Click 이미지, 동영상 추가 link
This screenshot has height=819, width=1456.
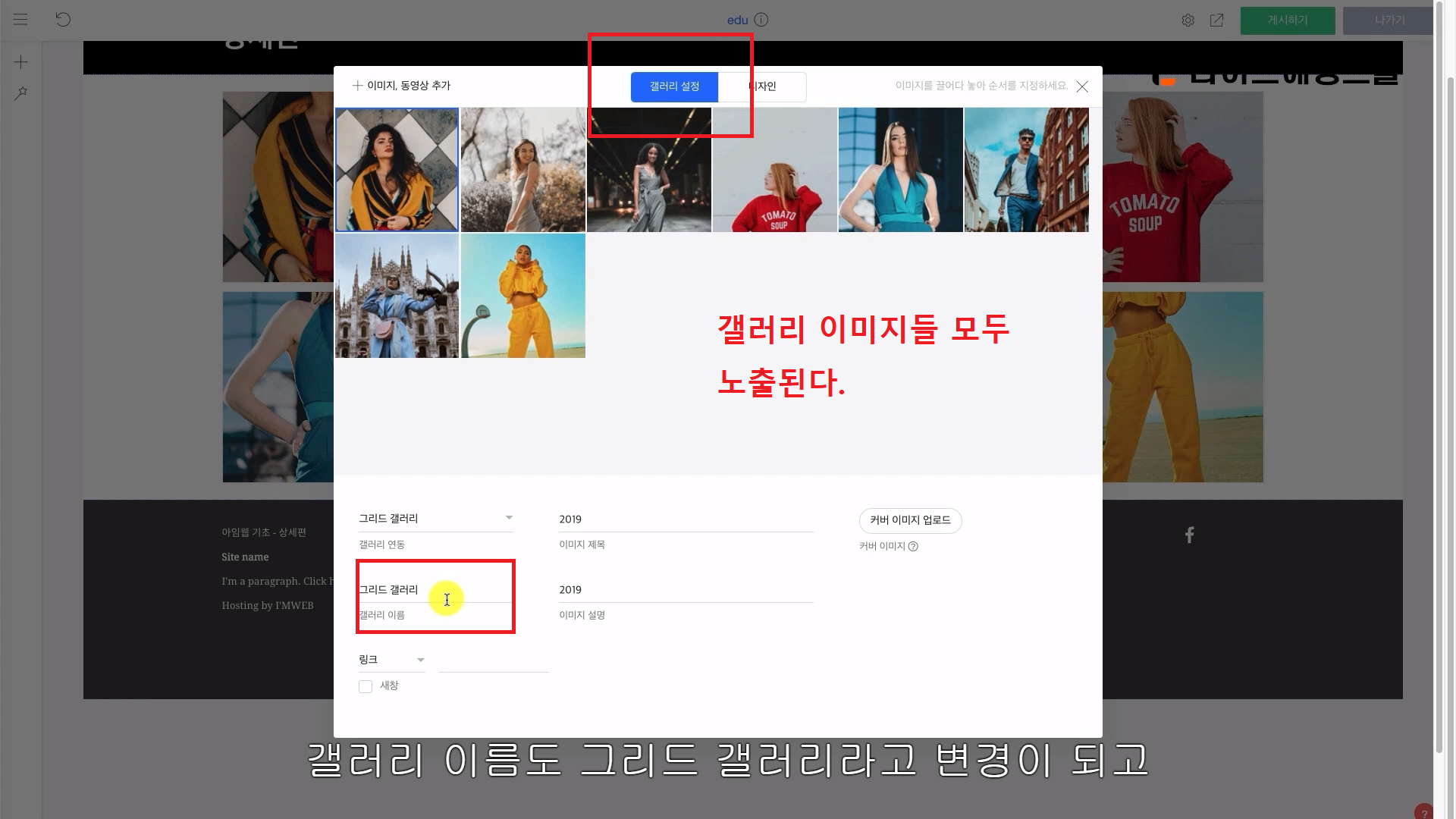click(402, 86)
